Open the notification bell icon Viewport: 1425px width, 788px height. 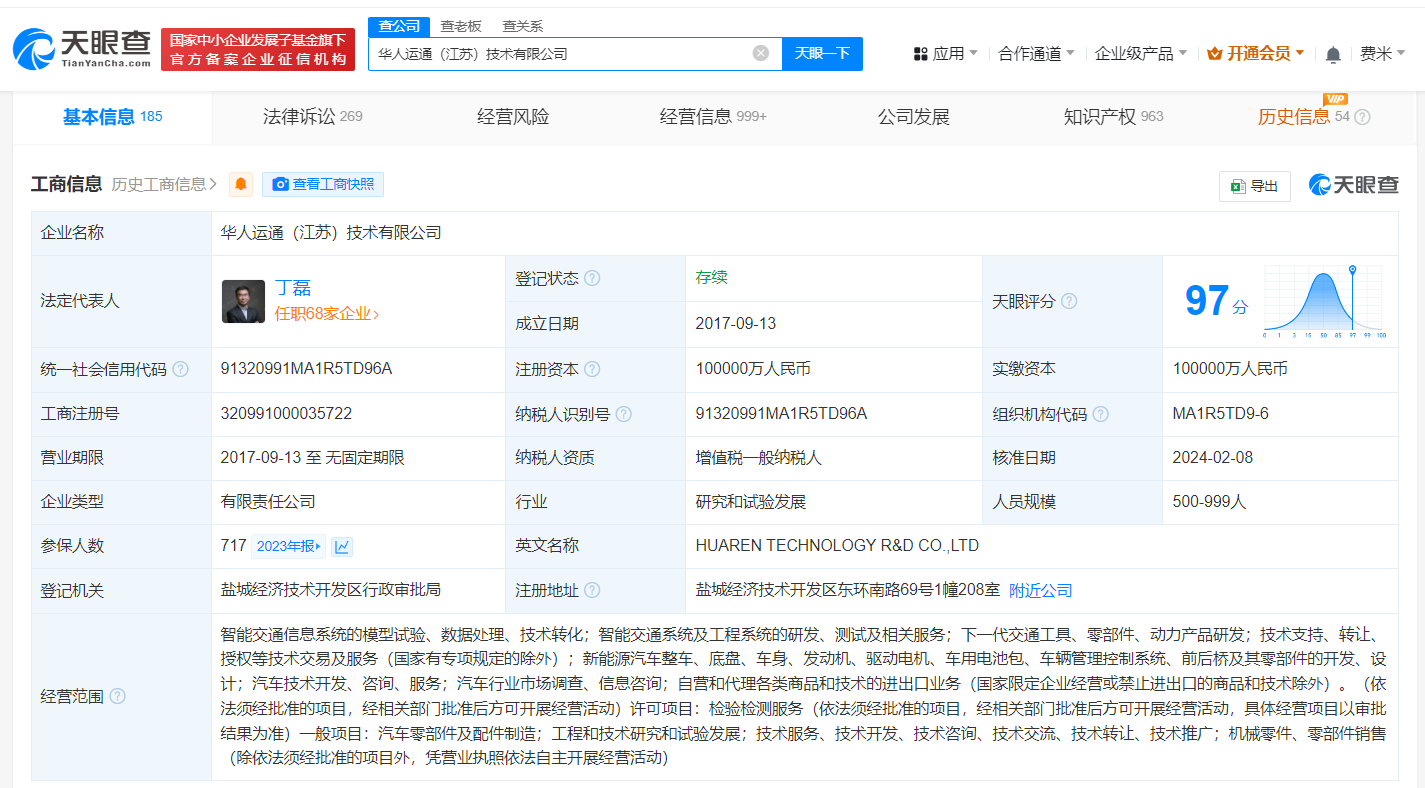tap(1333, 54)
